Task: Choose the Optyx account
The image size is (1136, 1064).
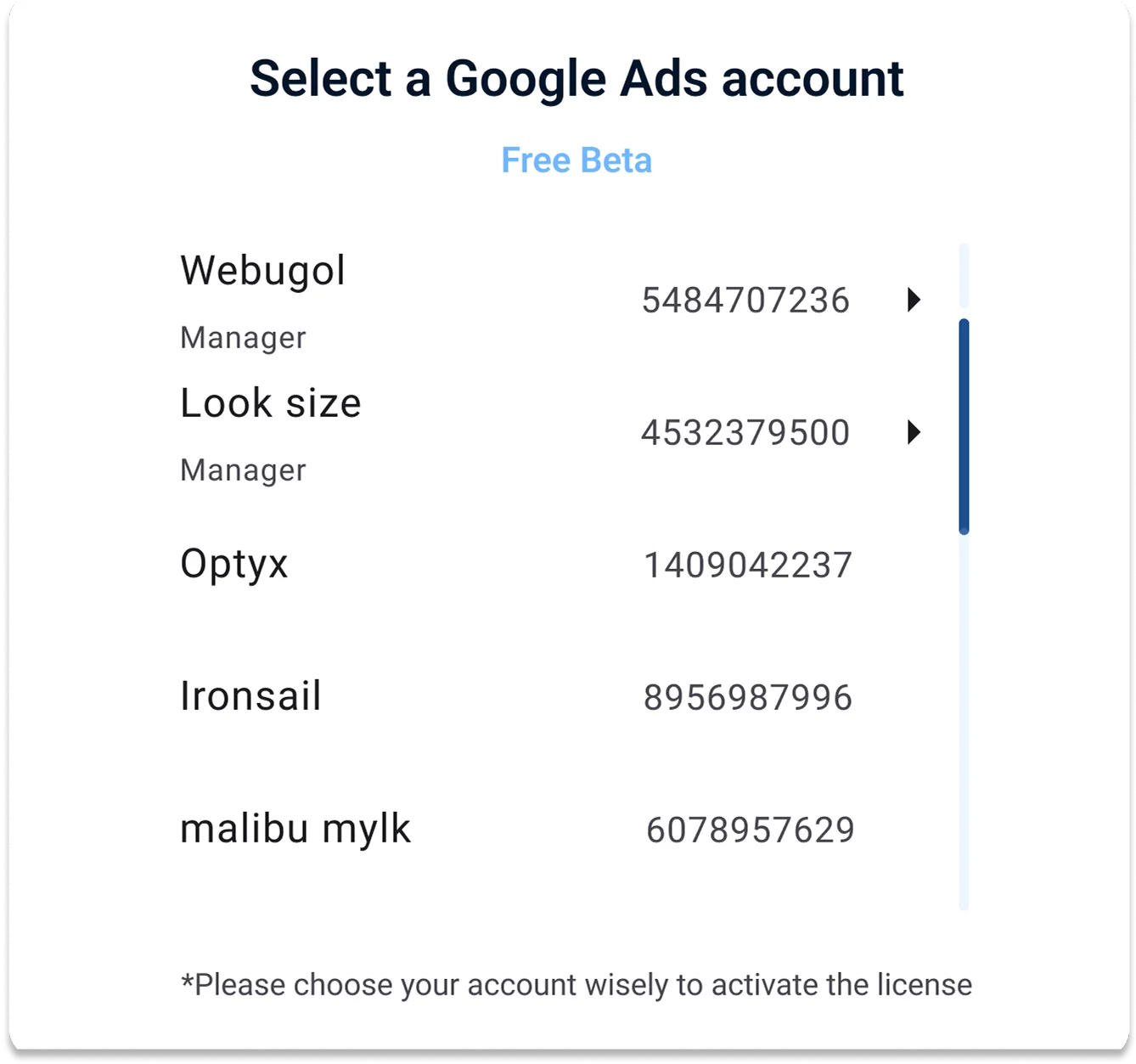Action: point(234,564)
